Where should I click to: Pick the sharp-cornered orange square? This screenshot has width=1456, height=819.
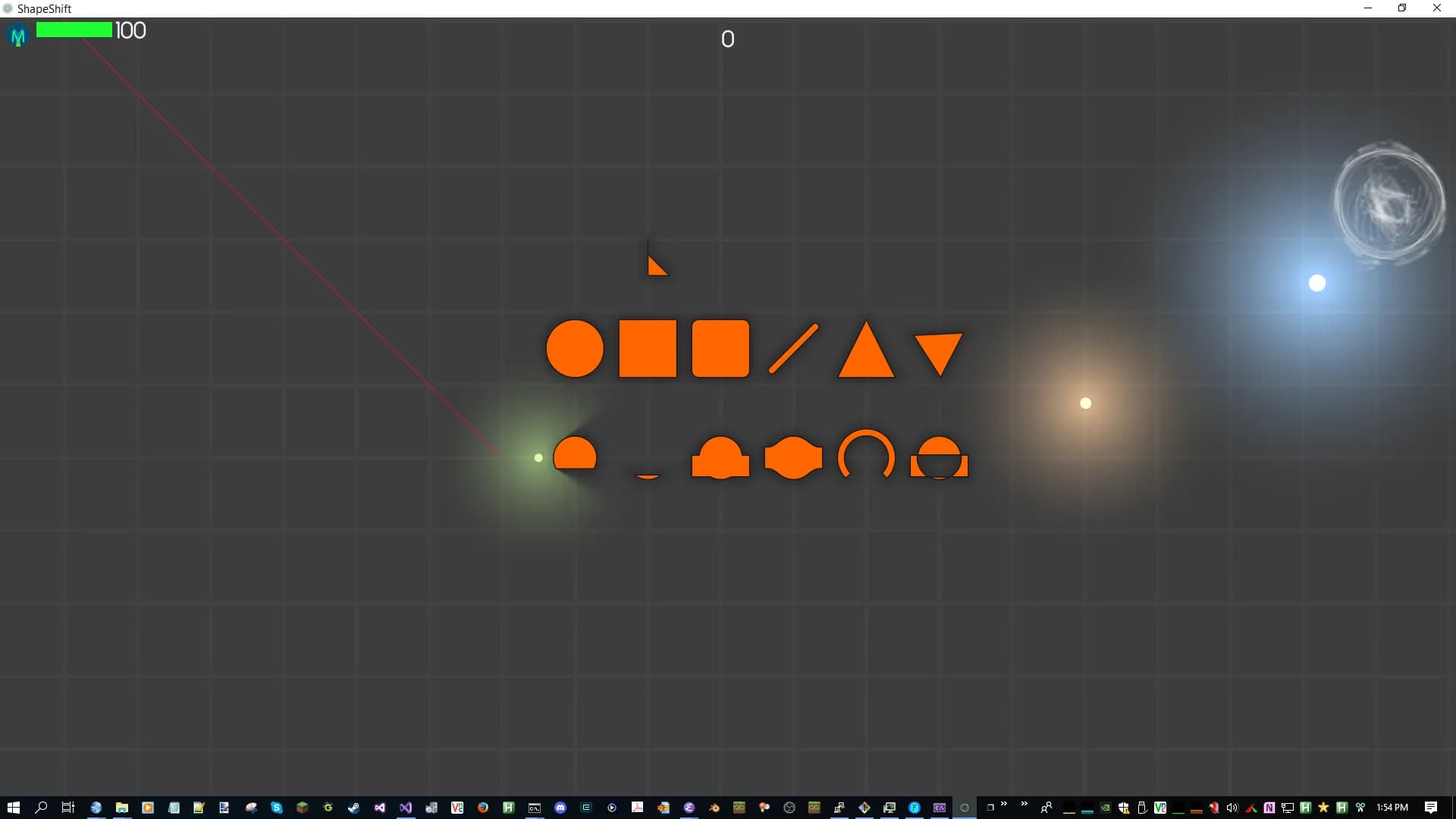648,349
